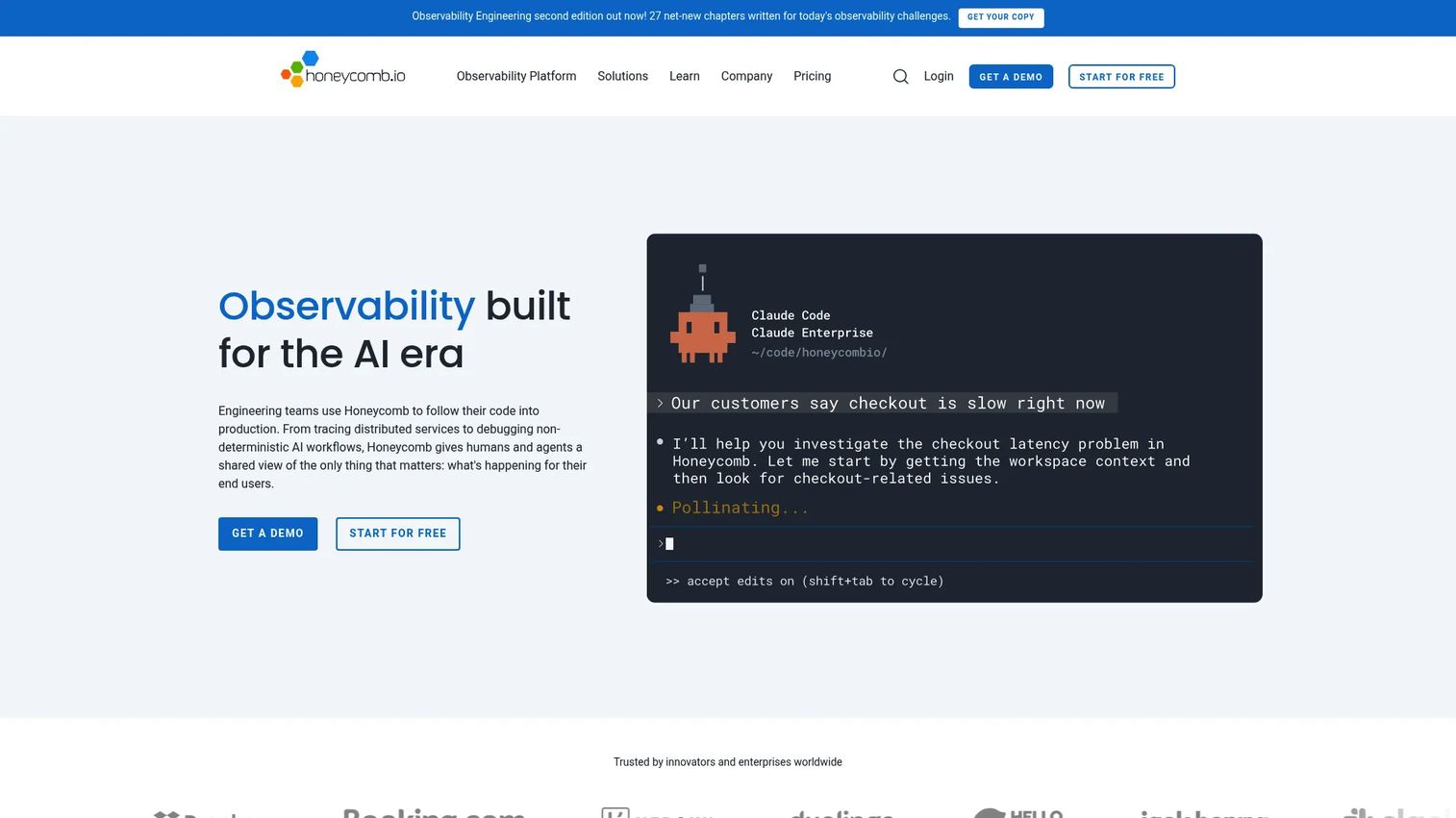Click the 'Claude Enterprise' label
1456x818 pixels.
tap(812, 333)
